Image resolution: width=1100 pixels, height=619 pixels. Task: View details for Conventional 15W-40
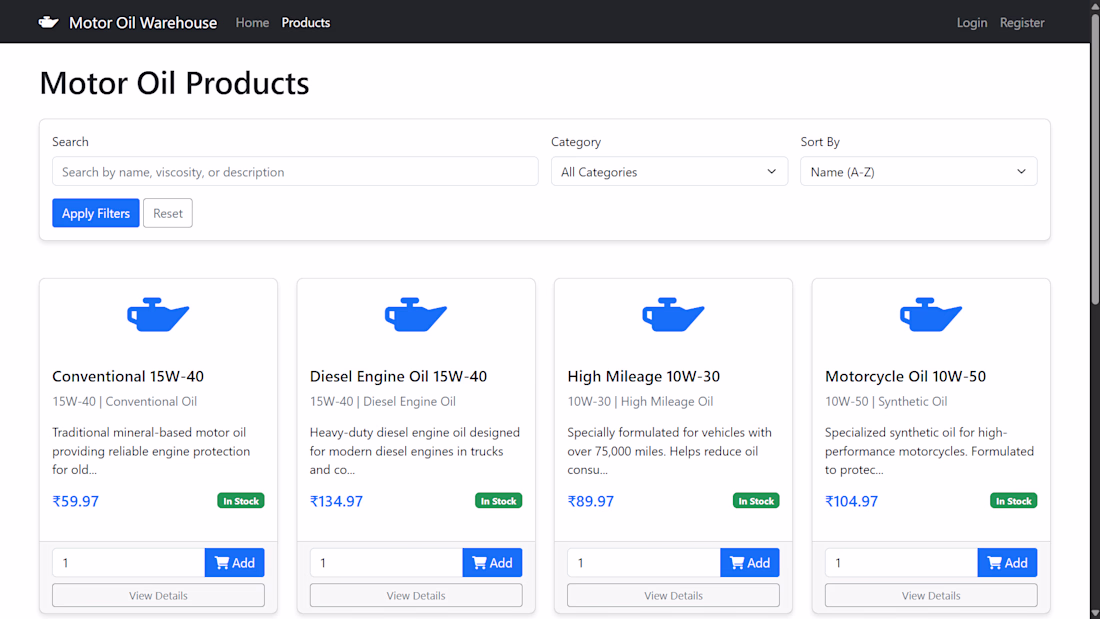point(158,595)
